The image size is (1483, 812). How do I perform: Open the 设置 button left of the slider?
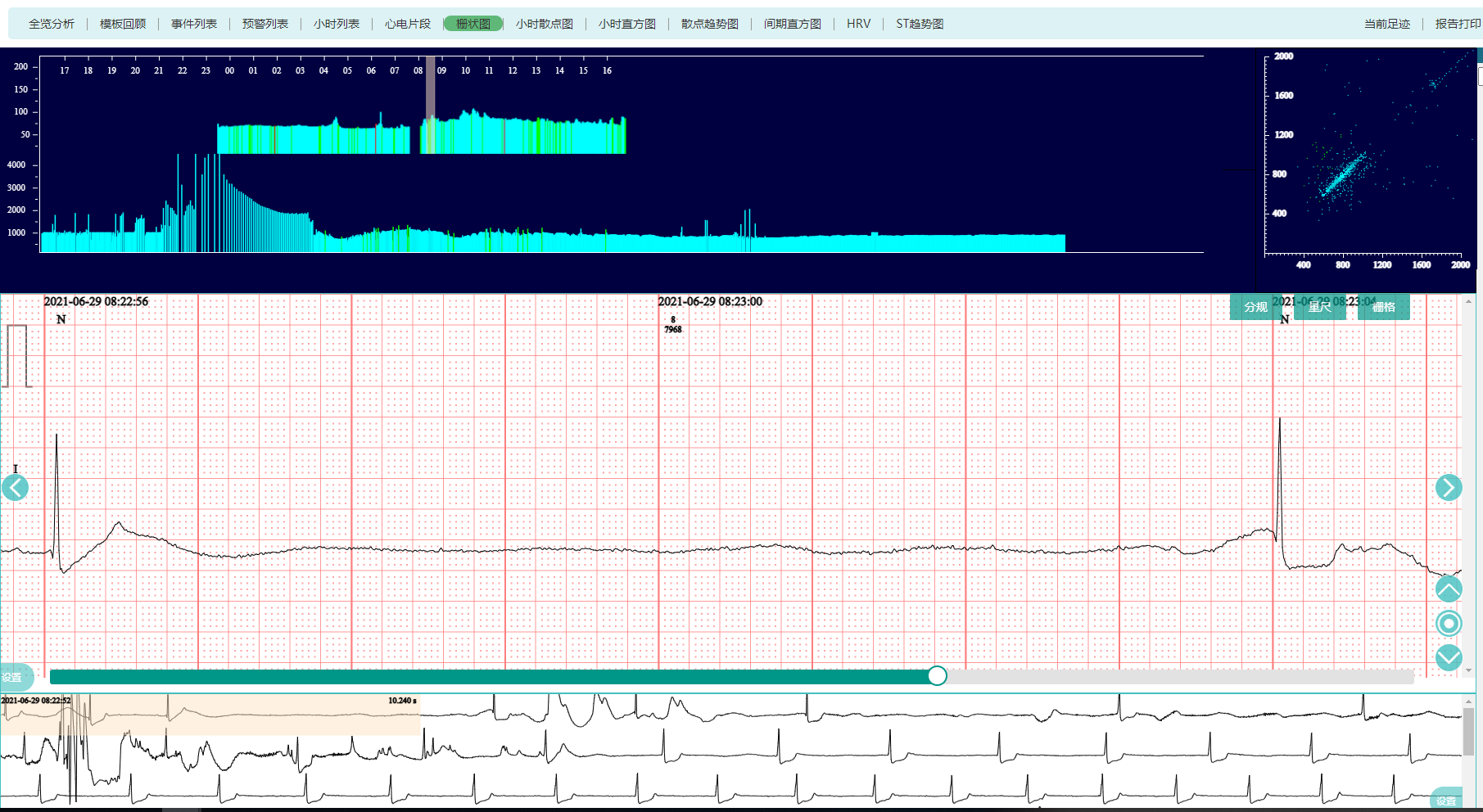tap(13, 678)
